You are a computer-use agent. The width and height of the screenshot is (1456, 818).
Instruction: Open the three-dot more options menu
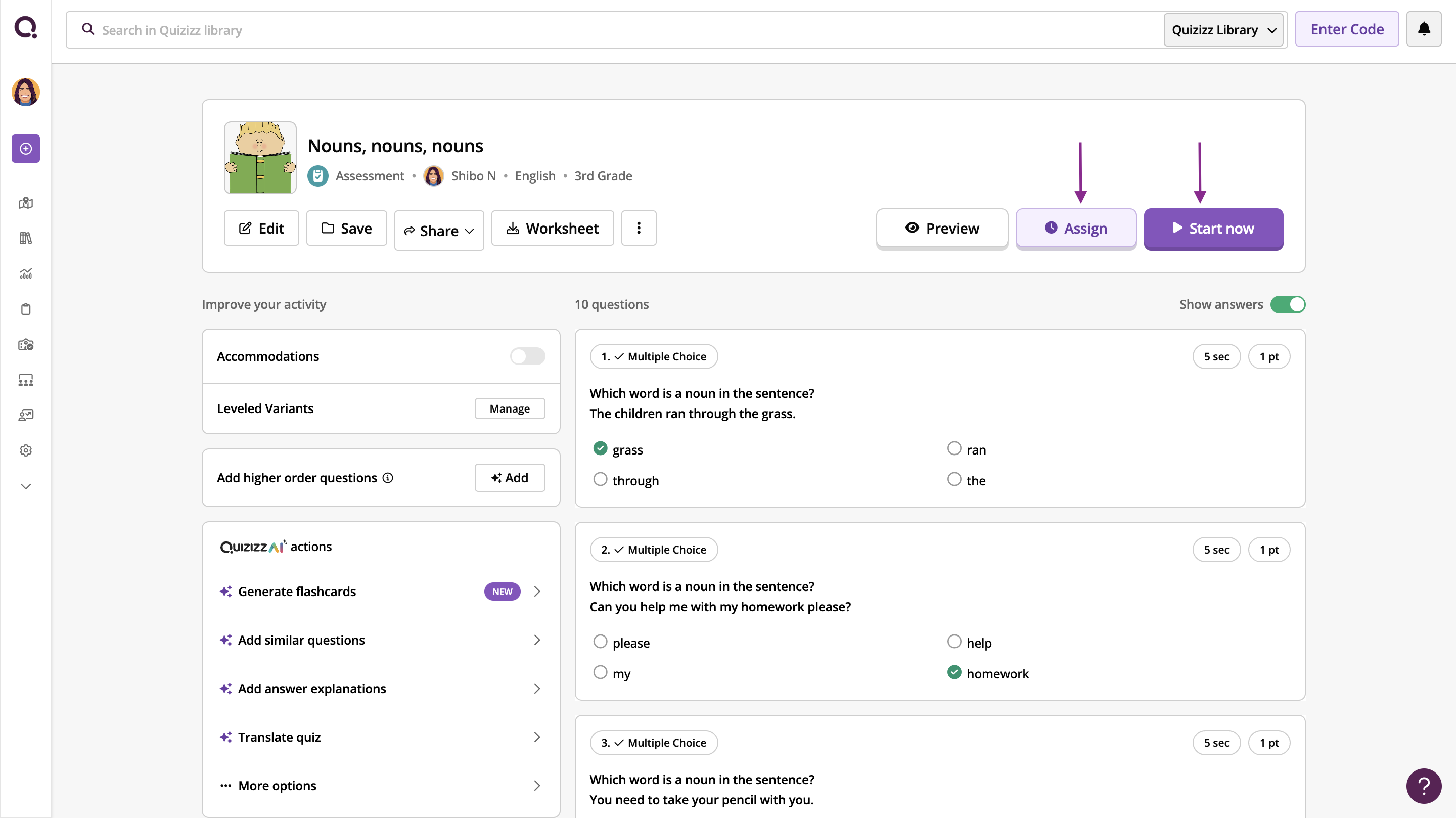pos(639,229)
